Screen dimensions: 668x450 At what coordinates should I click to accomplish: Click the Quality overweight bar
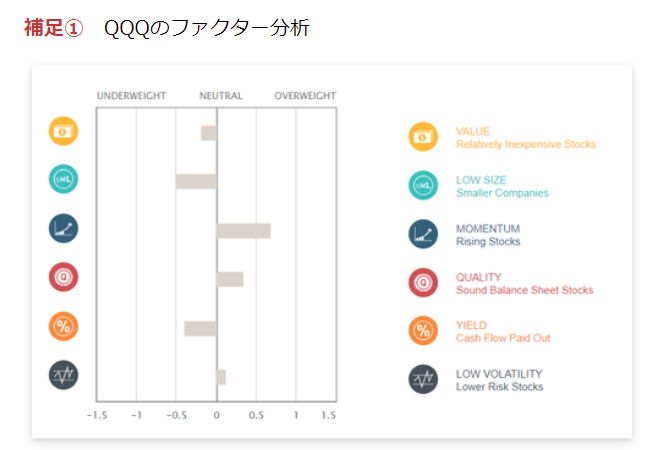pyautogui.click(x=230, y=280)
